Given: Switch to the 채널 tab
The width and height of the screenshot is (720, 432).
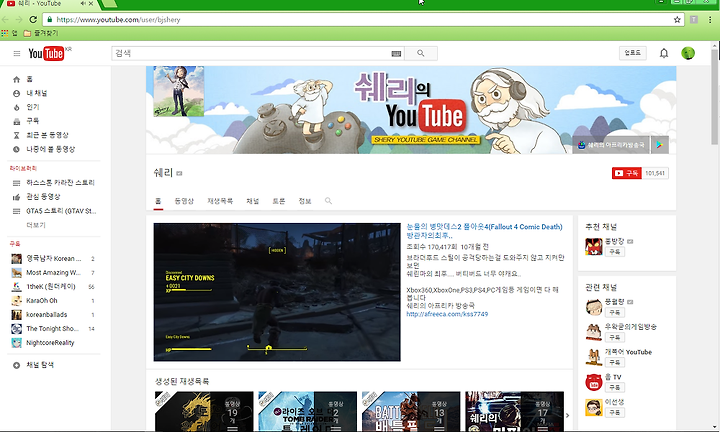Looking at the screenshot, I should coord(253,201).
